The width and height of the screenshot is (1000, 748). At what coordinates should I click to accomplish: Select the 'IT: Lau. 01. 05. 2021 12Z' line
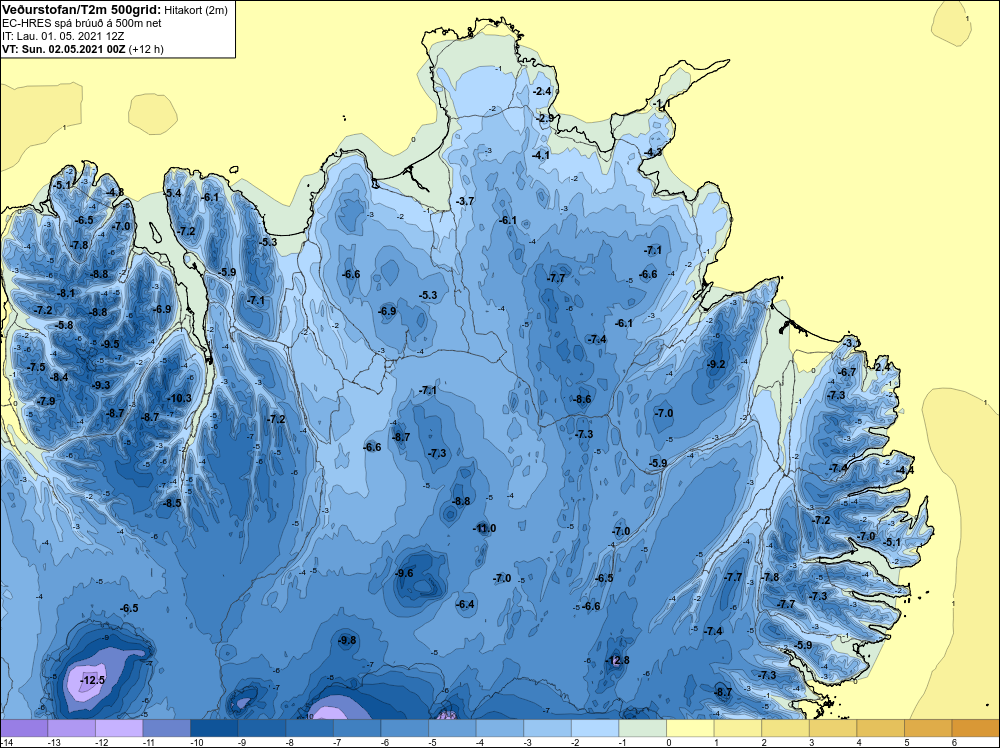click(63, 36)
